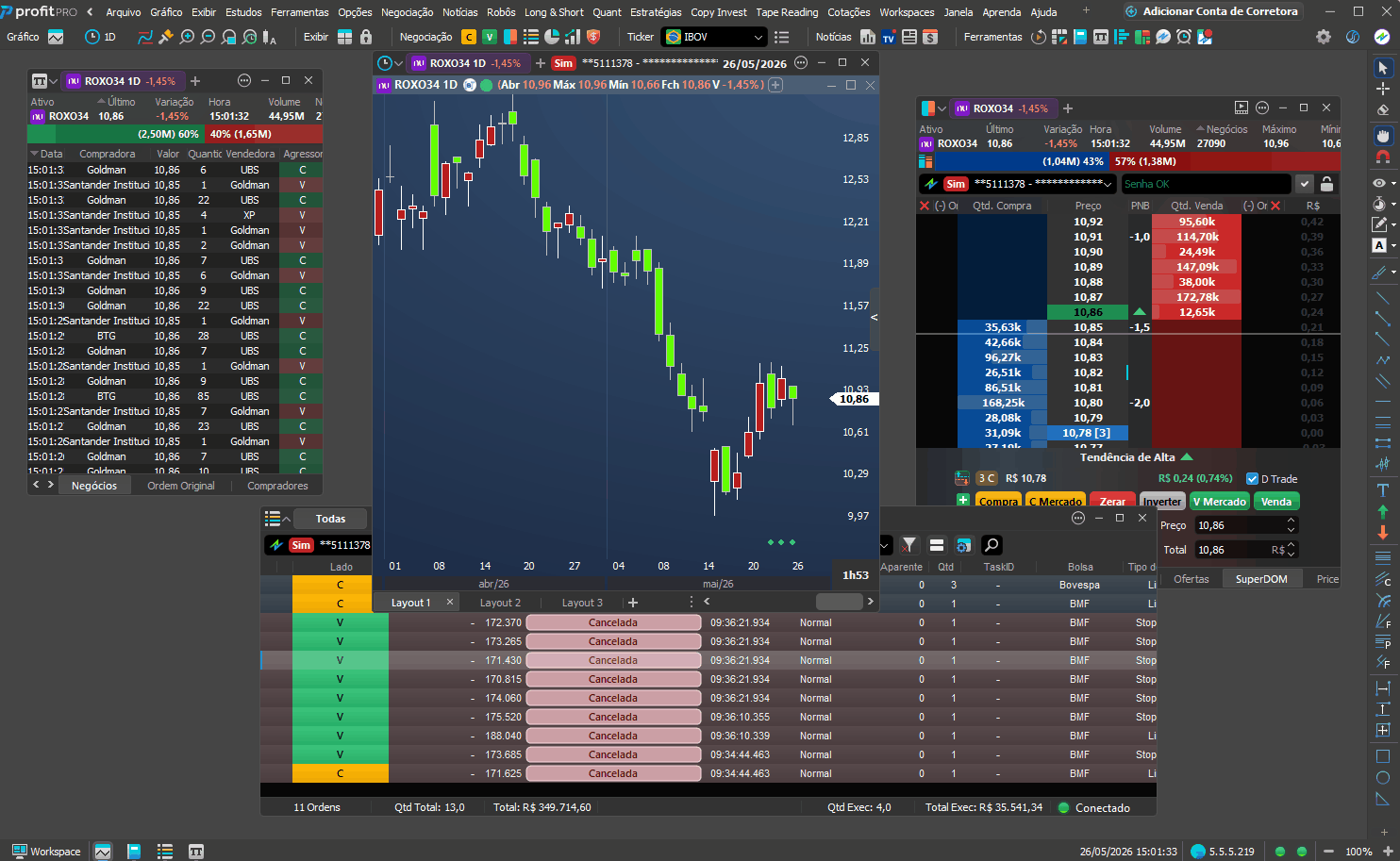Click the zoom out magnifier icon in chart toolbar
This screenshot has width=1400, height=861.
pos(208,37)
